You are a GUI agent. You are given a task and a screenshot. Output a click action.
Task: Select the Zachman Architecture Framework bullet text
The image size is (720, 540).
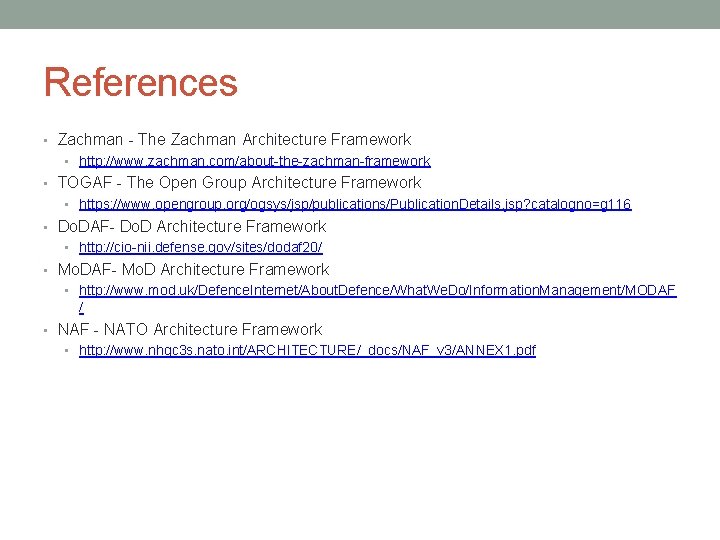tap(234, 139)
